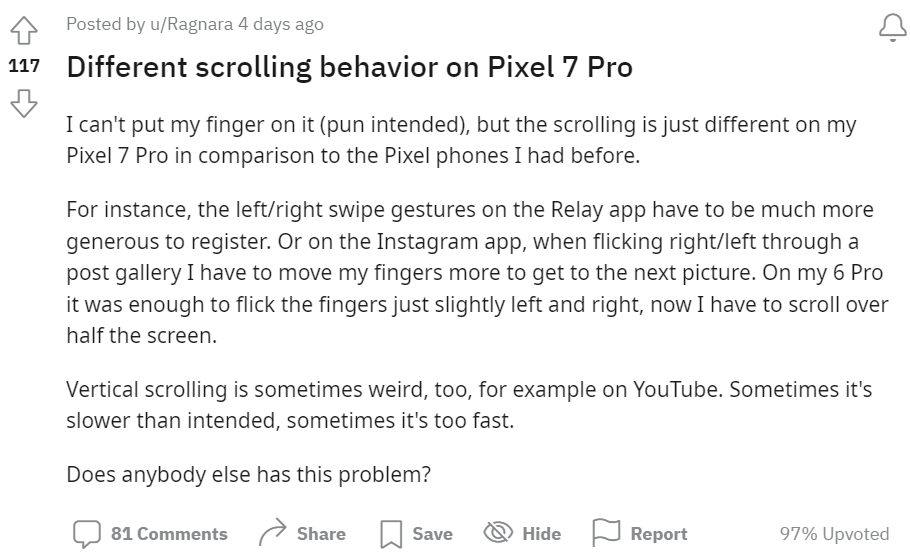This screenshot has width=910, height=557.
Task: Click the crossed-out eye Hide icon
Action: point(497,533)
